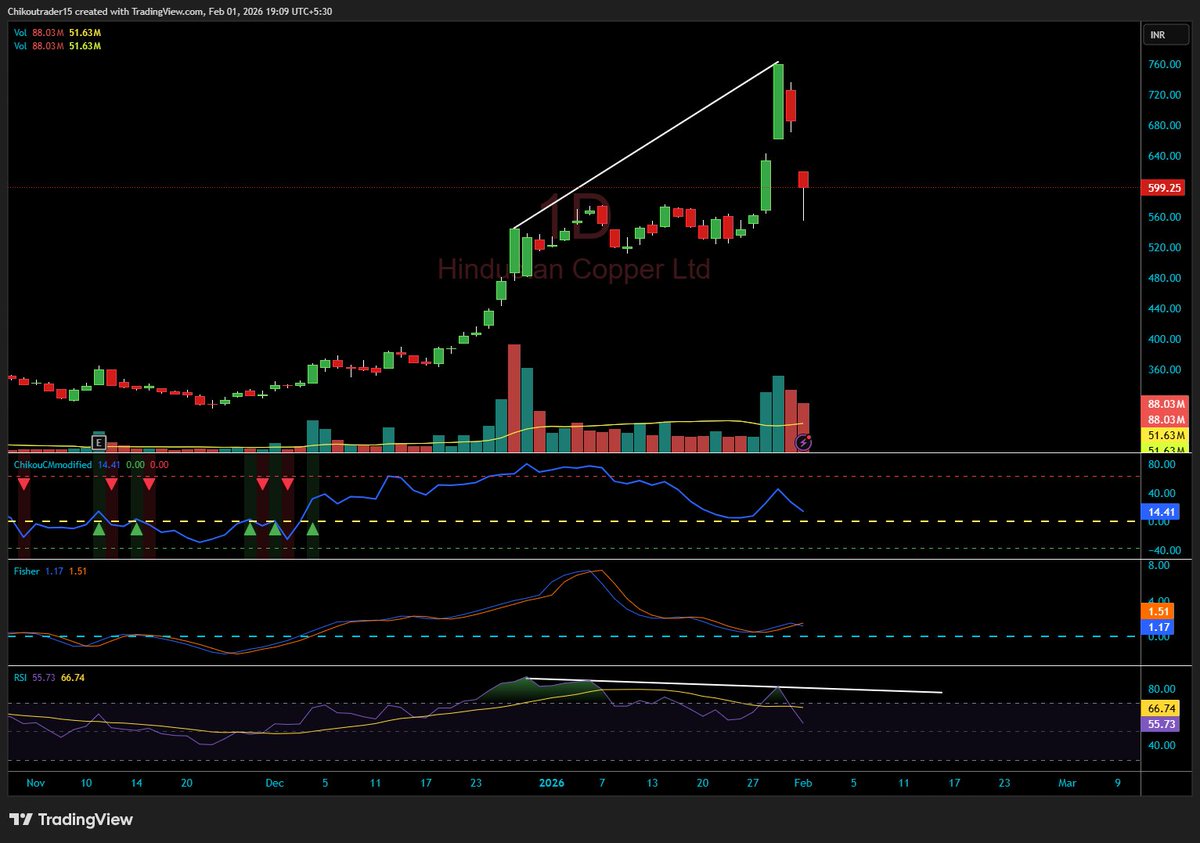Click the red 599.25 last price tag
Viewport: 1200px width, 843px height.
[1165, 187]
